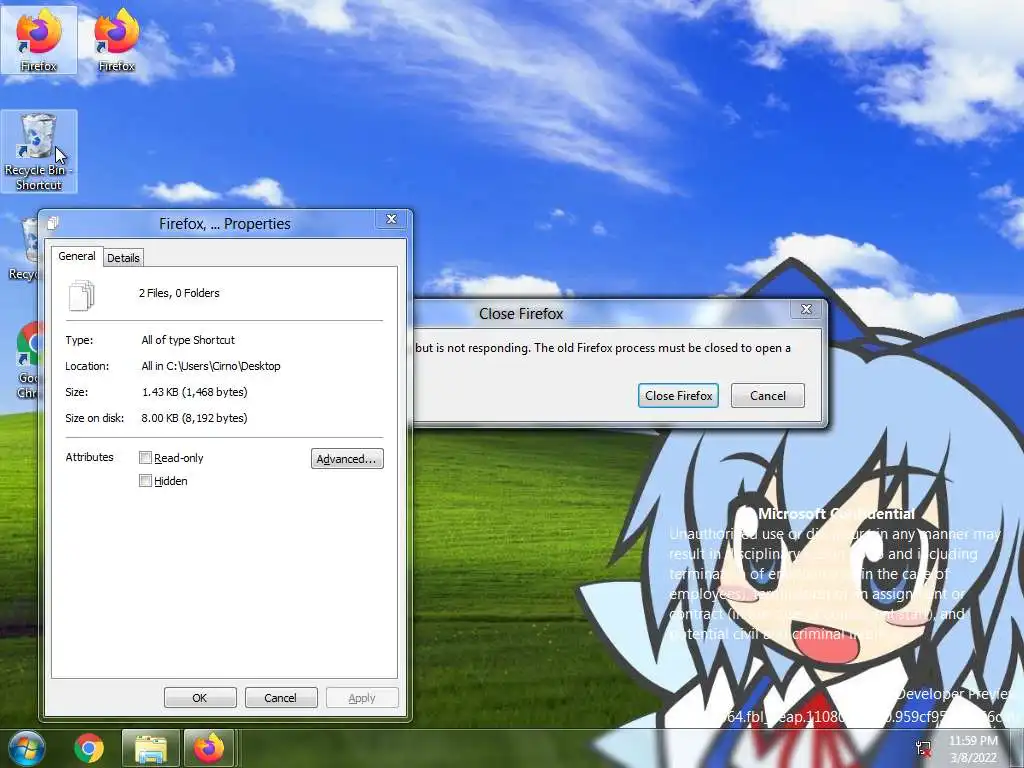Click the 'All of type Shortcut' value

point(188,340)
